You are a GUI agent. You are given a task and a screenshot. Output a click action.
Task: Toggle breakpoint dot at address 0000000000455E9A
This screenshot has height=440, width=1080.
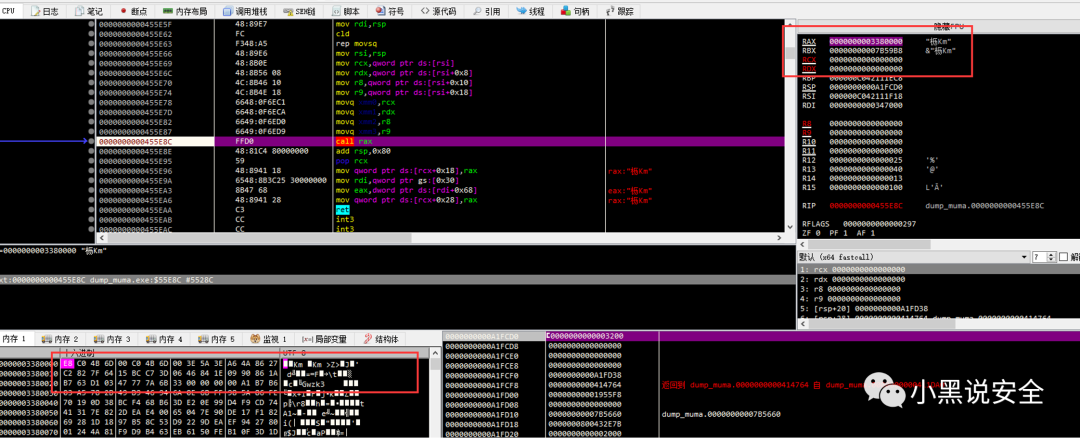[x=92, y=180]
